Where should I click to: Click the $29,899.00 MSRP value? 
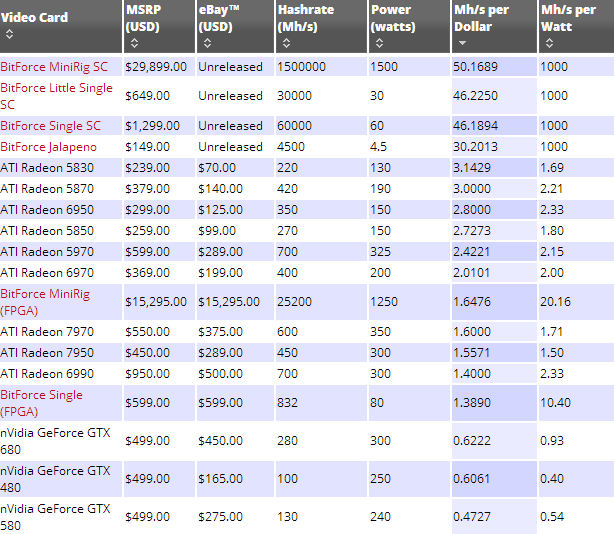click(156, 67)
